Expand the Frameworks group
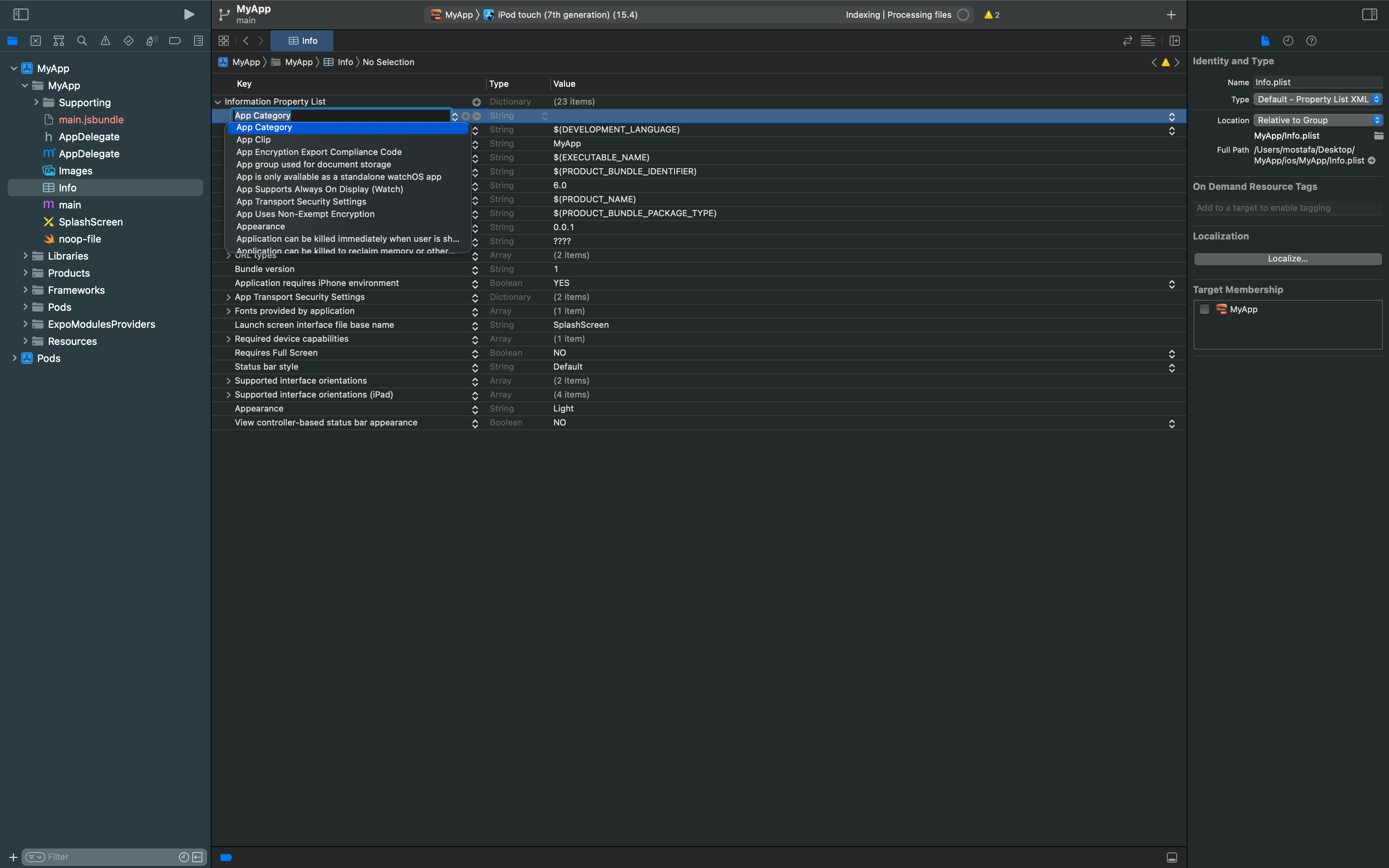The image size is (1389, 868). [x=25, y=290]
